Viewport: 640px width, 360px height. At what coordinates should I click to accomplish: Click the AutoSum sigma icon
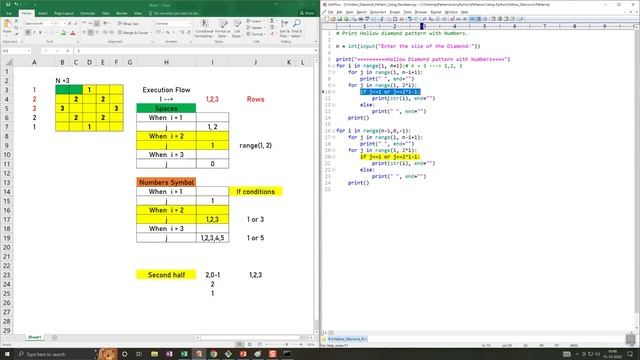click(272, 21)
